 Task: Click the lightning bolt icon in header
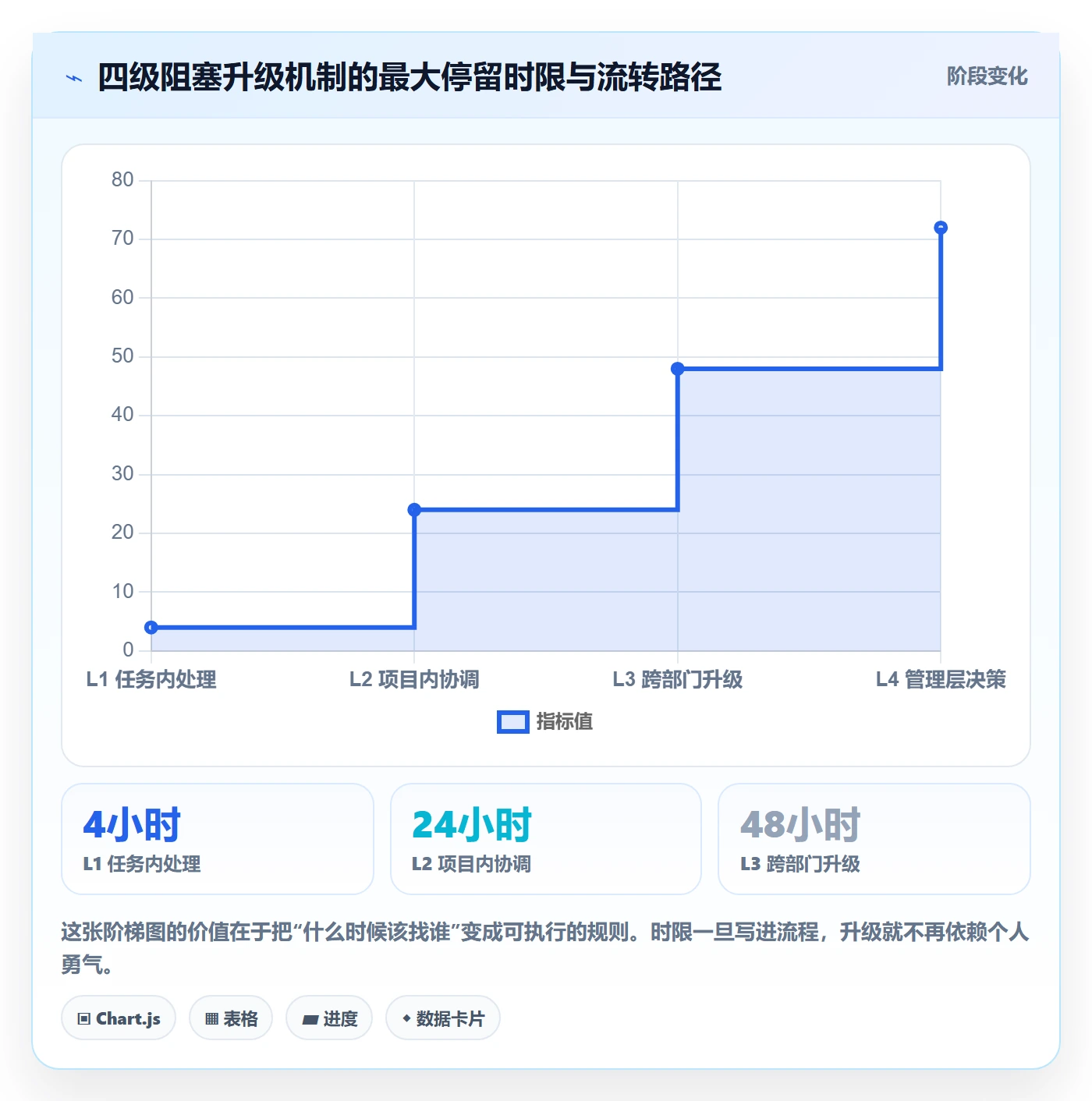[74, 78]
